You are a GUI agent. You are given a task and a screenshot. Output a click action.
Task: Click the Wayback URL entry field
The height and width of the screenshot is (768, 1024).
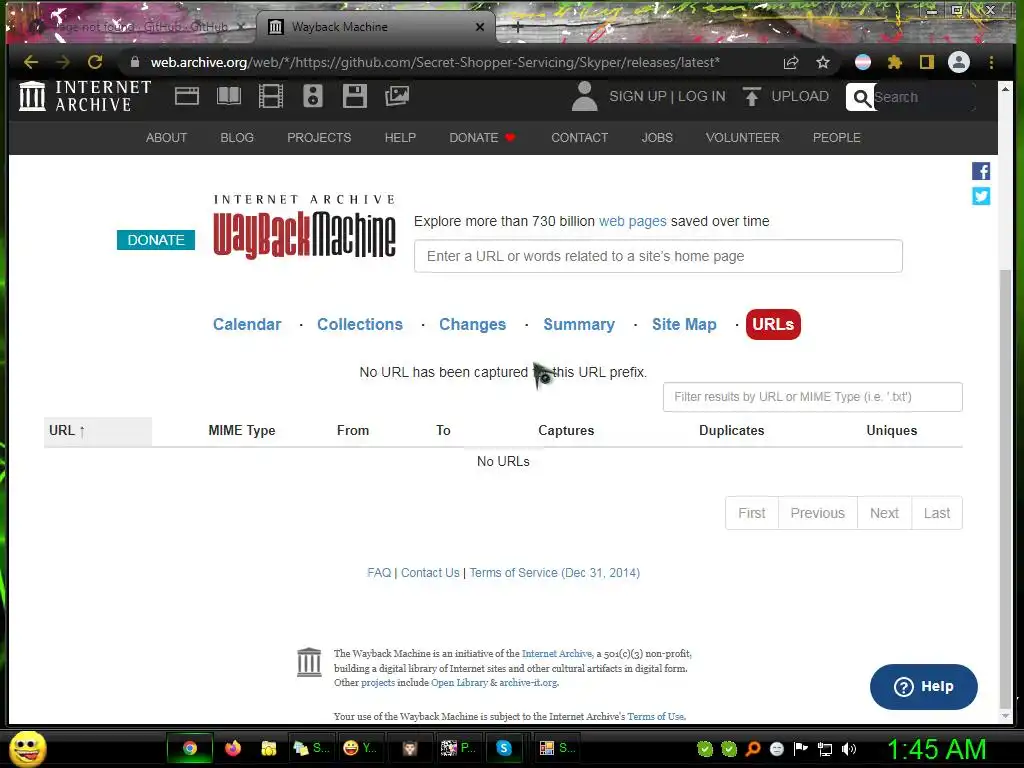click(658, 256)
